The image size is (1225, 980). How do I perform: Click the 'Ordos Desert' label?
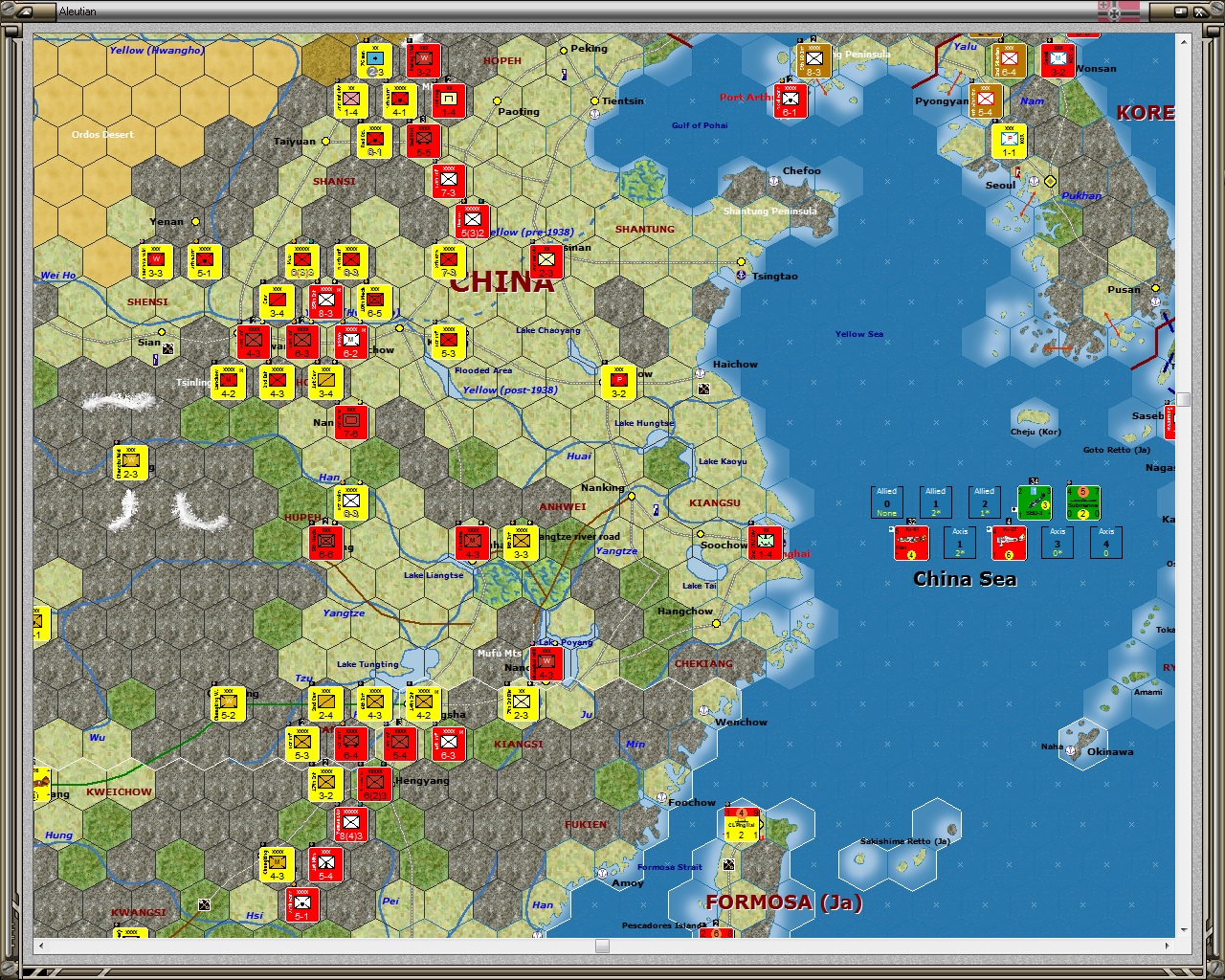coord(102,135)
